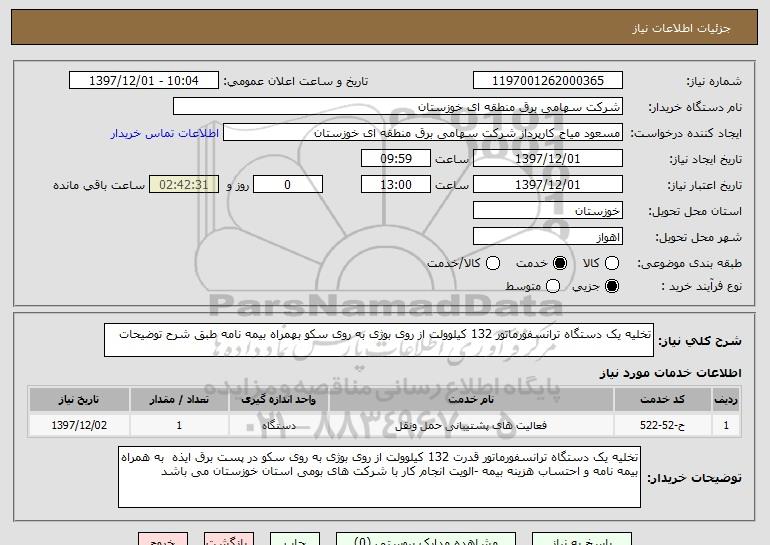Click the توضیحات خریدار text area
This screenshot has height=545, width=770.
pyautogui.click(x=379, y=475)
